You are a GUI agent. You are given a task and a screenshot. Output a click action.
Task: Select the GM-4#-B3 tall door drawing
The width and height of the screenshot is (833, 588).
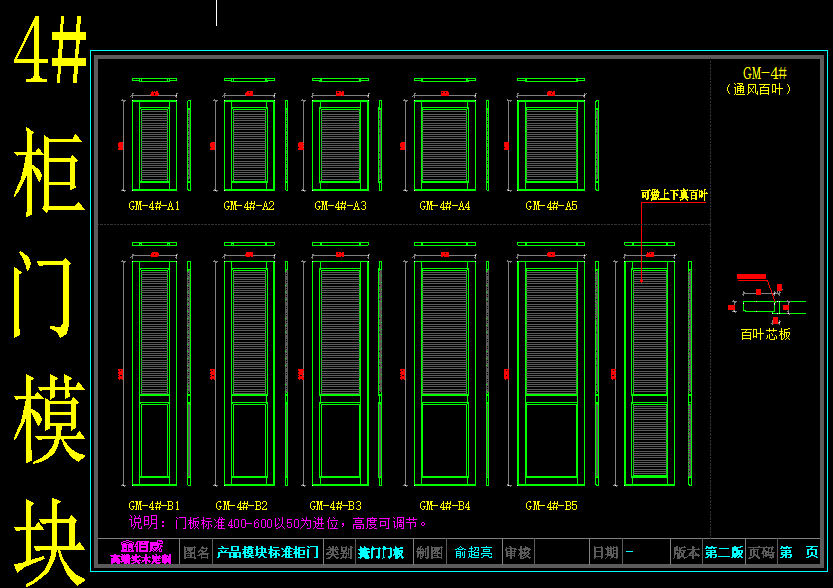(x=340, y=373)
